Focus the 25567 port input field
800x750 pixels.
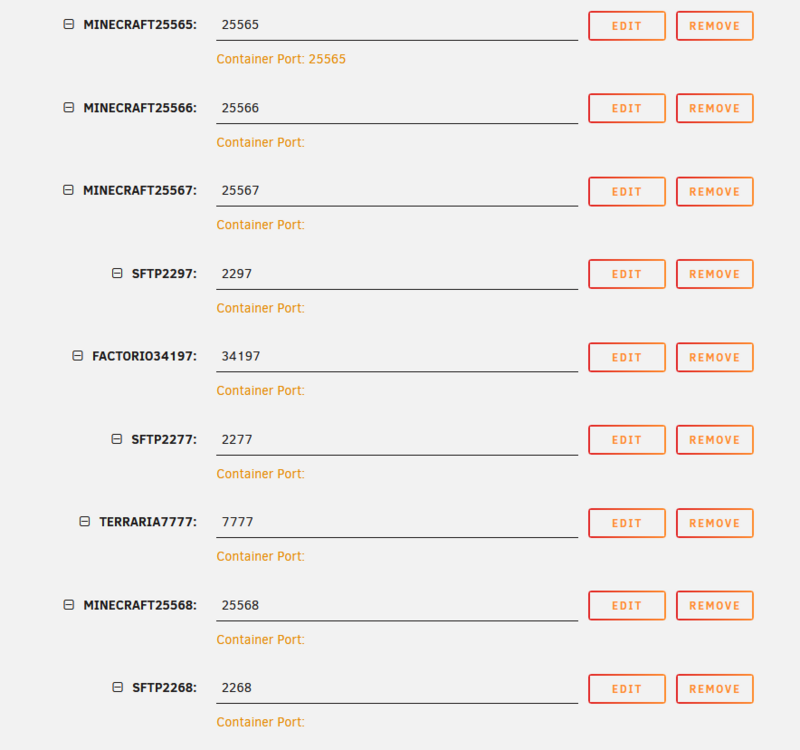[x=397, y=191]
